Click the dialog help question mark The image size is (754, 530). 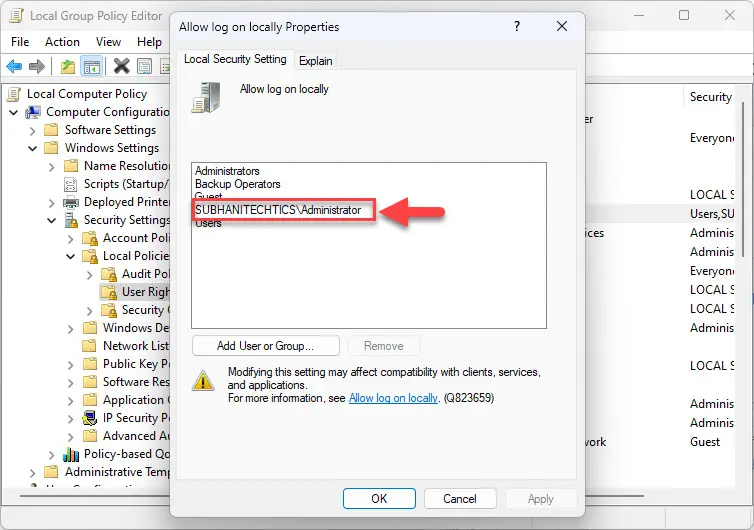pos(517,26)
